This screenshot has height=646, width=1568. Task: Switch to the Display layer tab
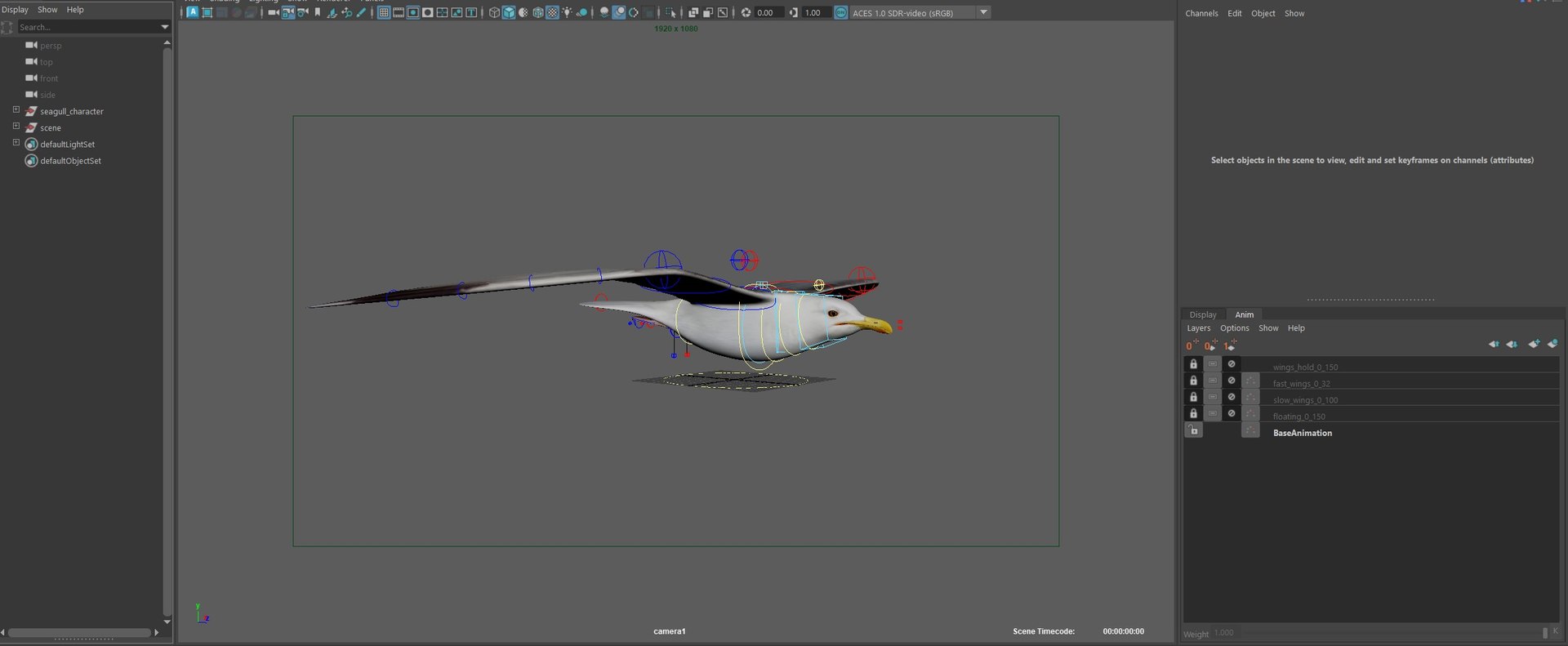[x=1202, y=314]
